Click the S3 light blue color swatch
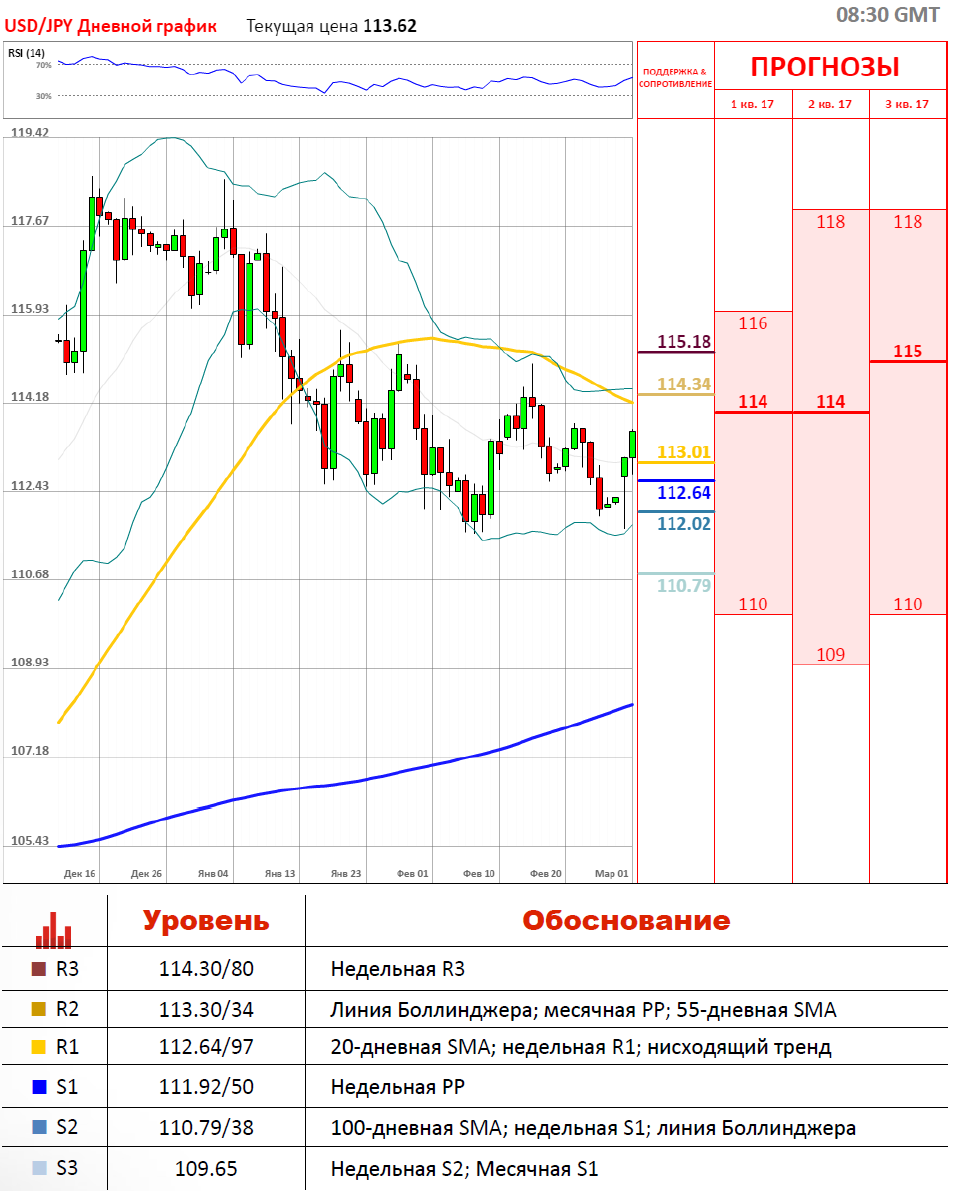Screen dimensions: 964x1191 click(39, 1167)
